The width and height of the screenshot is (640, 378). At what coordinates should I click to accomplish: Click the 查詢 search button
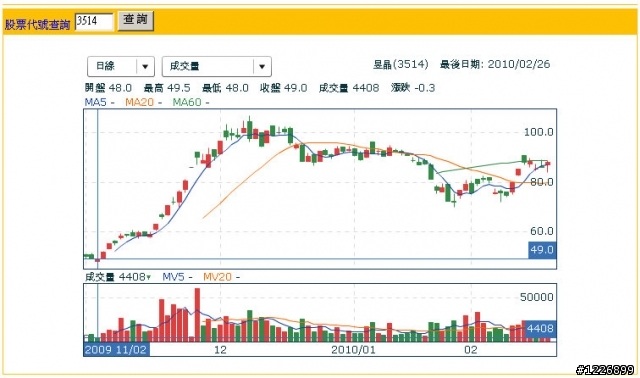tap(136, 20)
